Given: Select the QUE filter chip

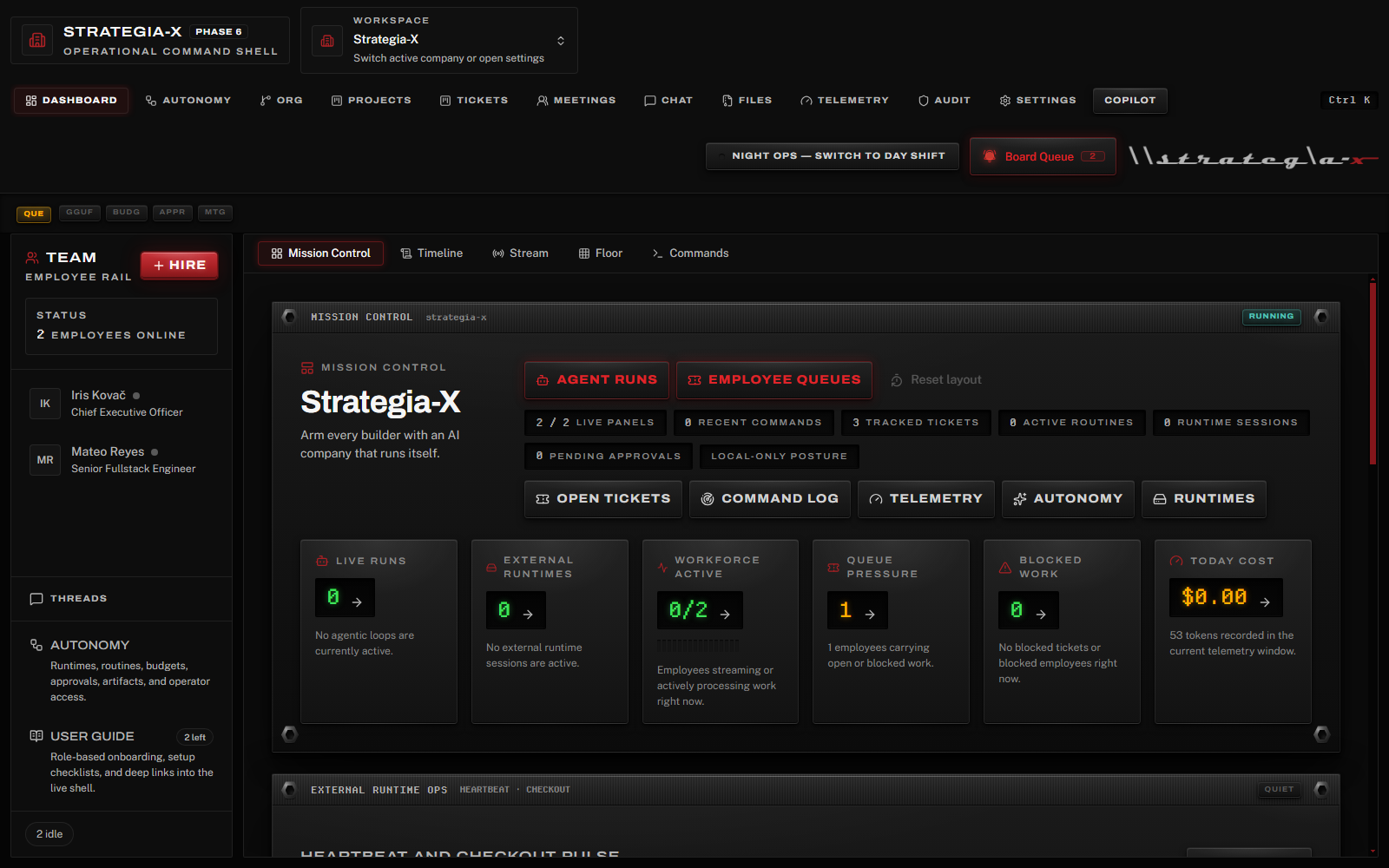Looking at the screenshot, I should [34, 214].
